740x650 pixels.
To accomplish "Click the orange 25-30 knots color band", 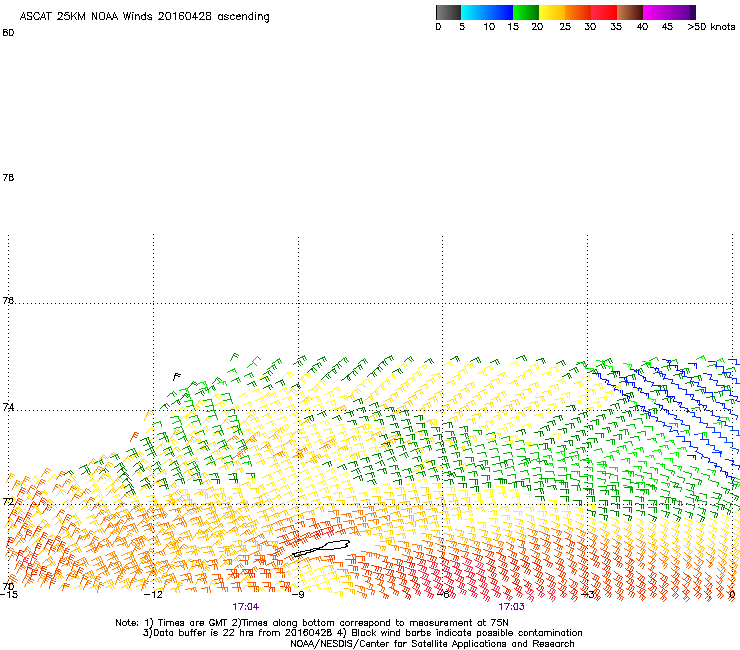I will point(578,12).
